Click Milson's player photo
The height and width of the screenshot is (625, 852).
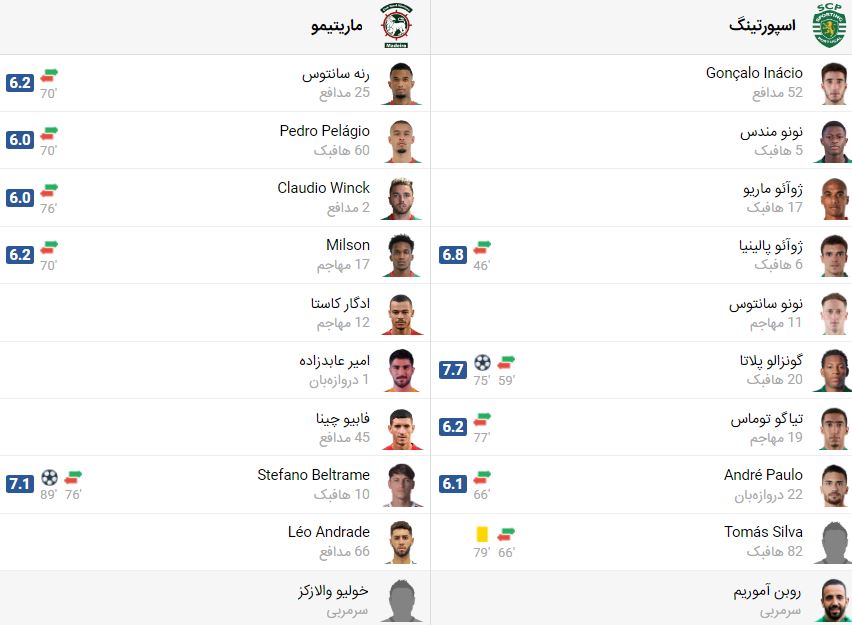[x=400, y=255]
